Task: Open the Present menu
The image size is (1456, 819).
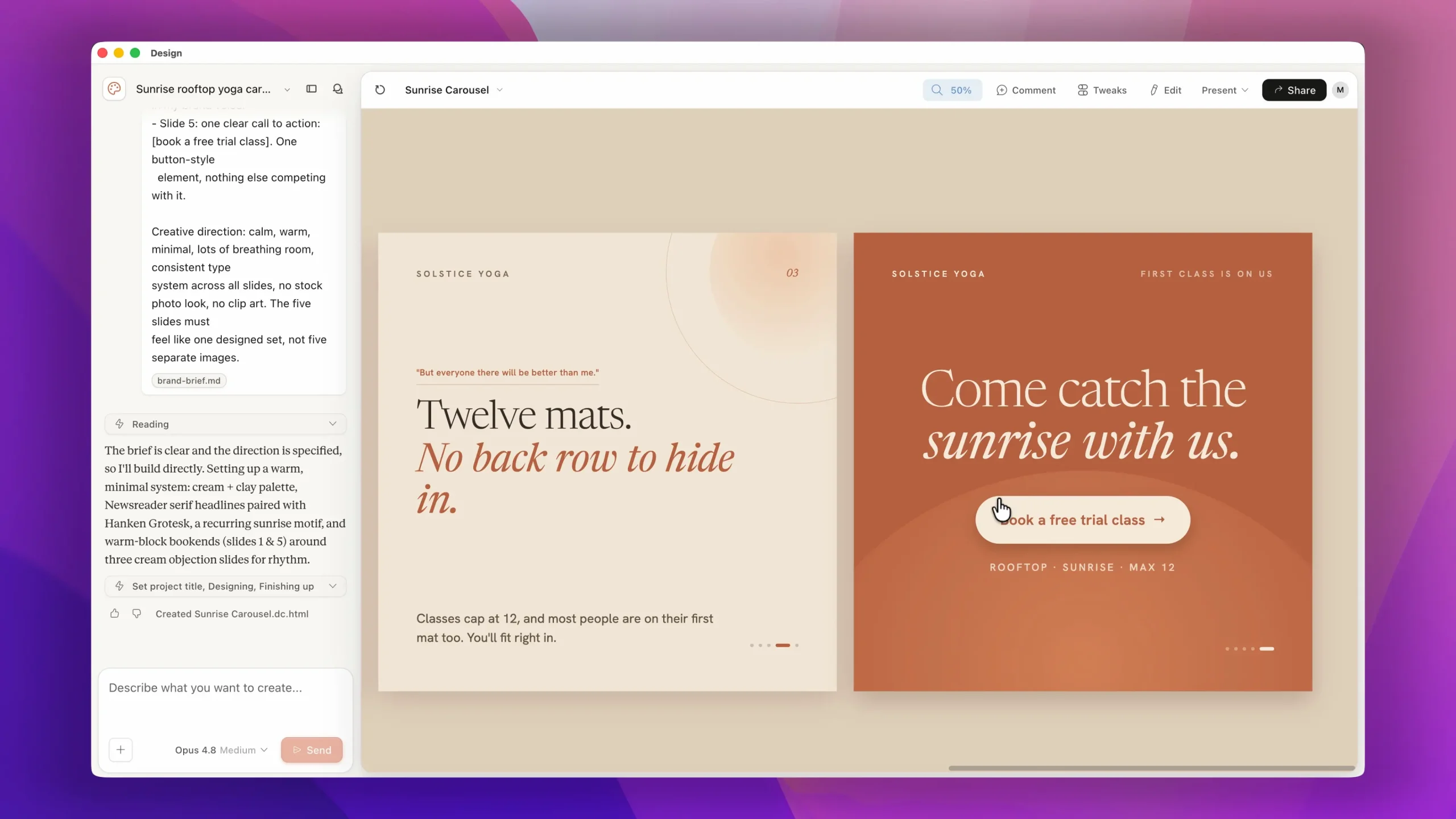Action: coord(1225,90)
